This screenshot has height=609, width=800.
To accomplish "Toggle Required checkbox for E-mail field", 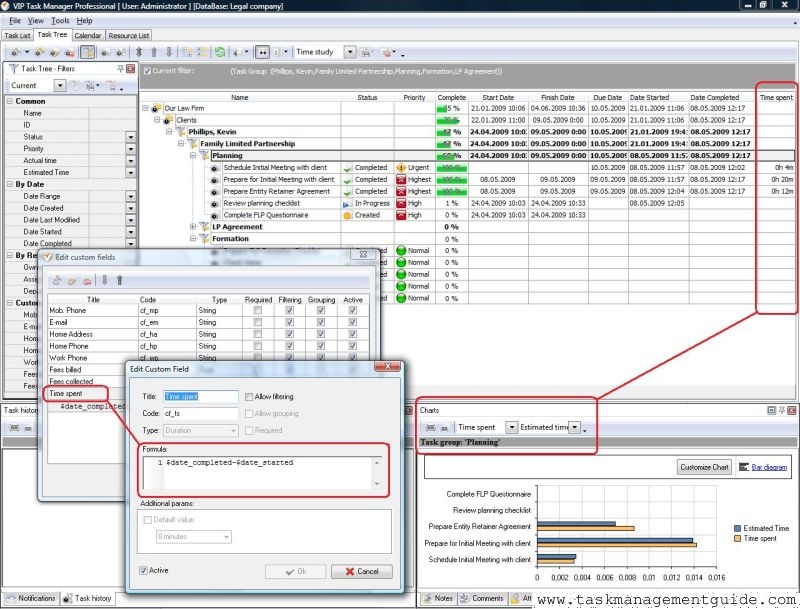I will coord(258,322).
